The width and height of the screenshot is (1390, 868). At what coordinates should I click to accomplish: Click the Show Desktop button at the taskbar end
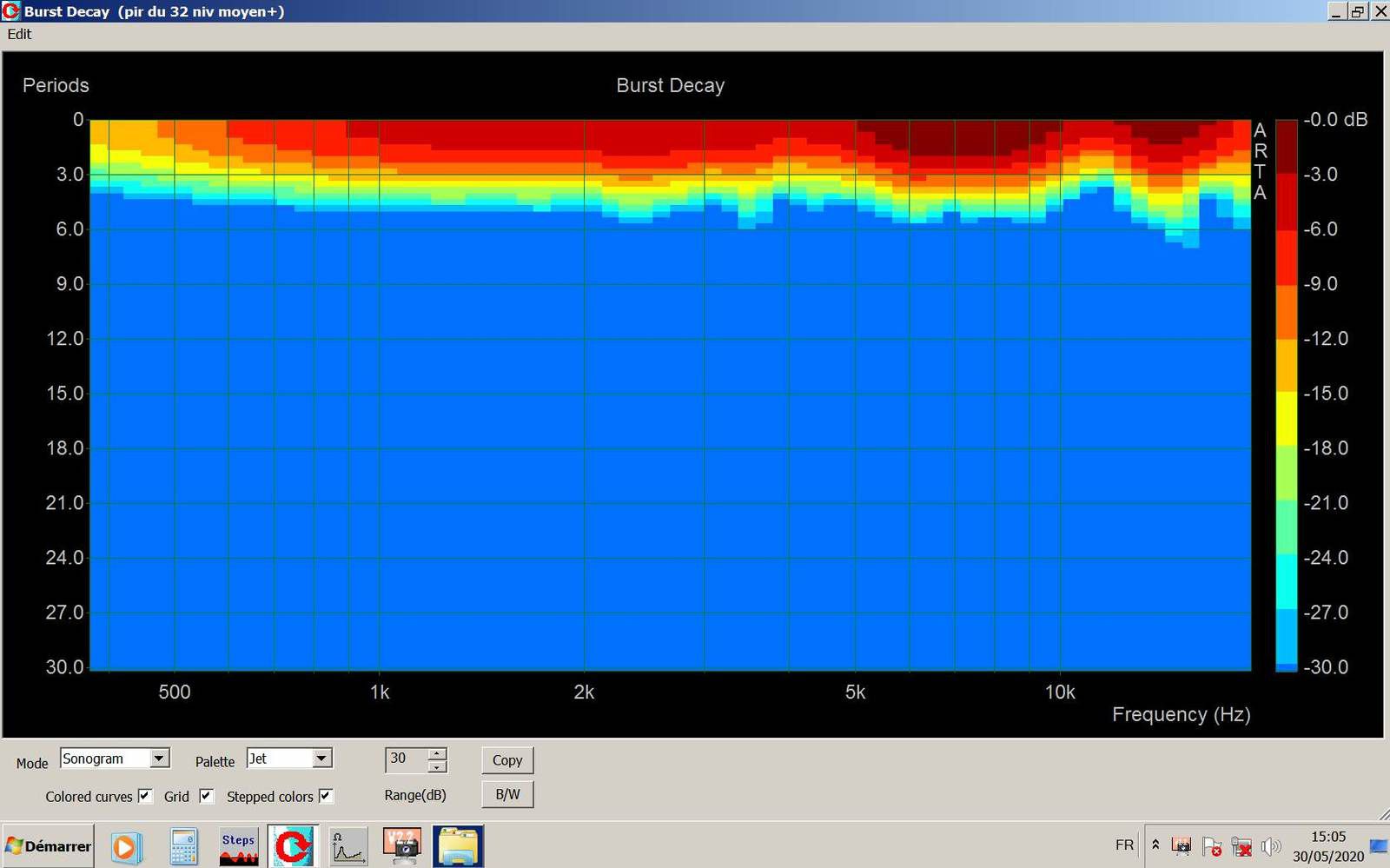point(1379,846)
